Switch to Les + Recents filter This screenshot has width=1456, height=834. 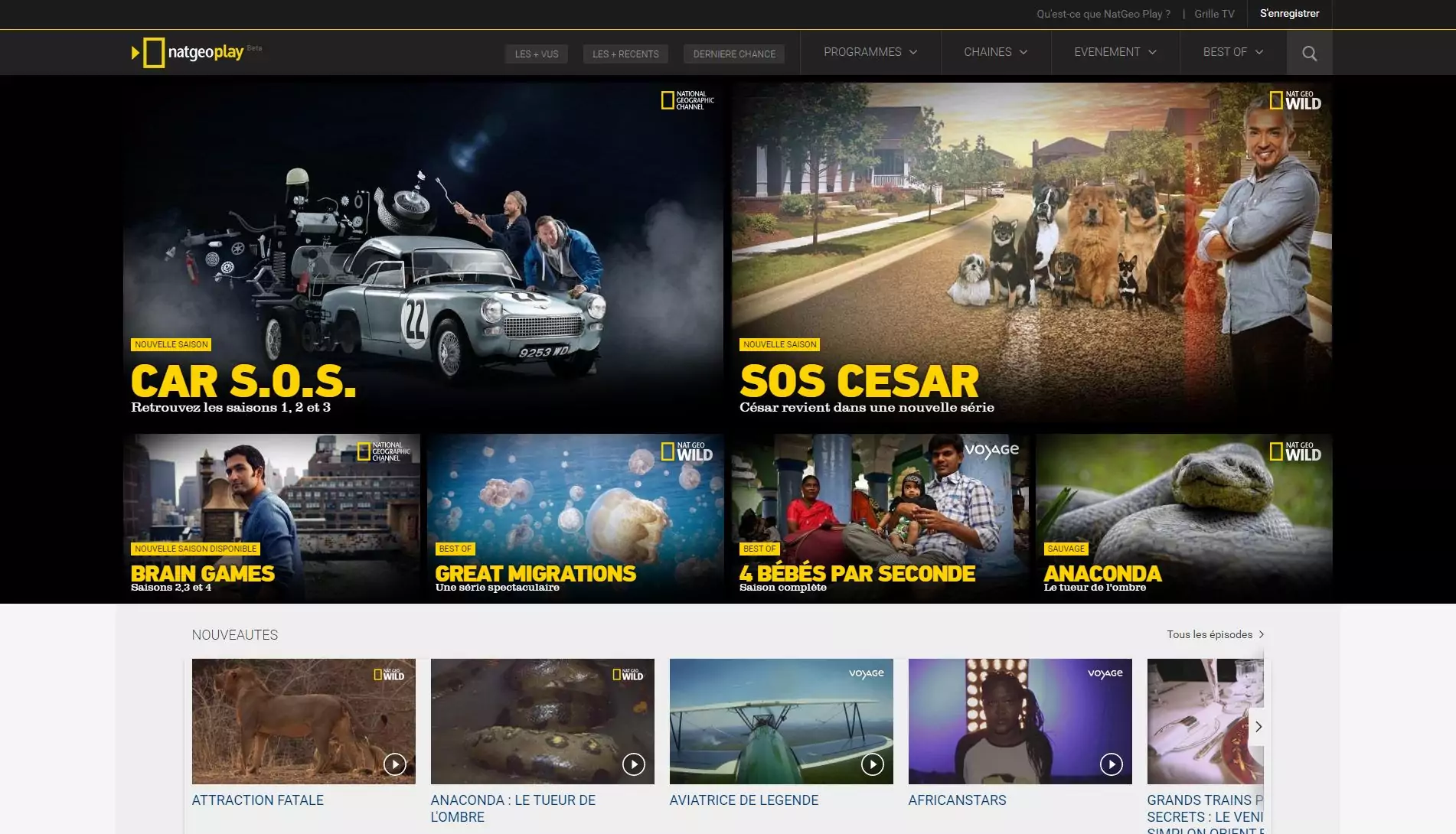(x=625, y=54)
